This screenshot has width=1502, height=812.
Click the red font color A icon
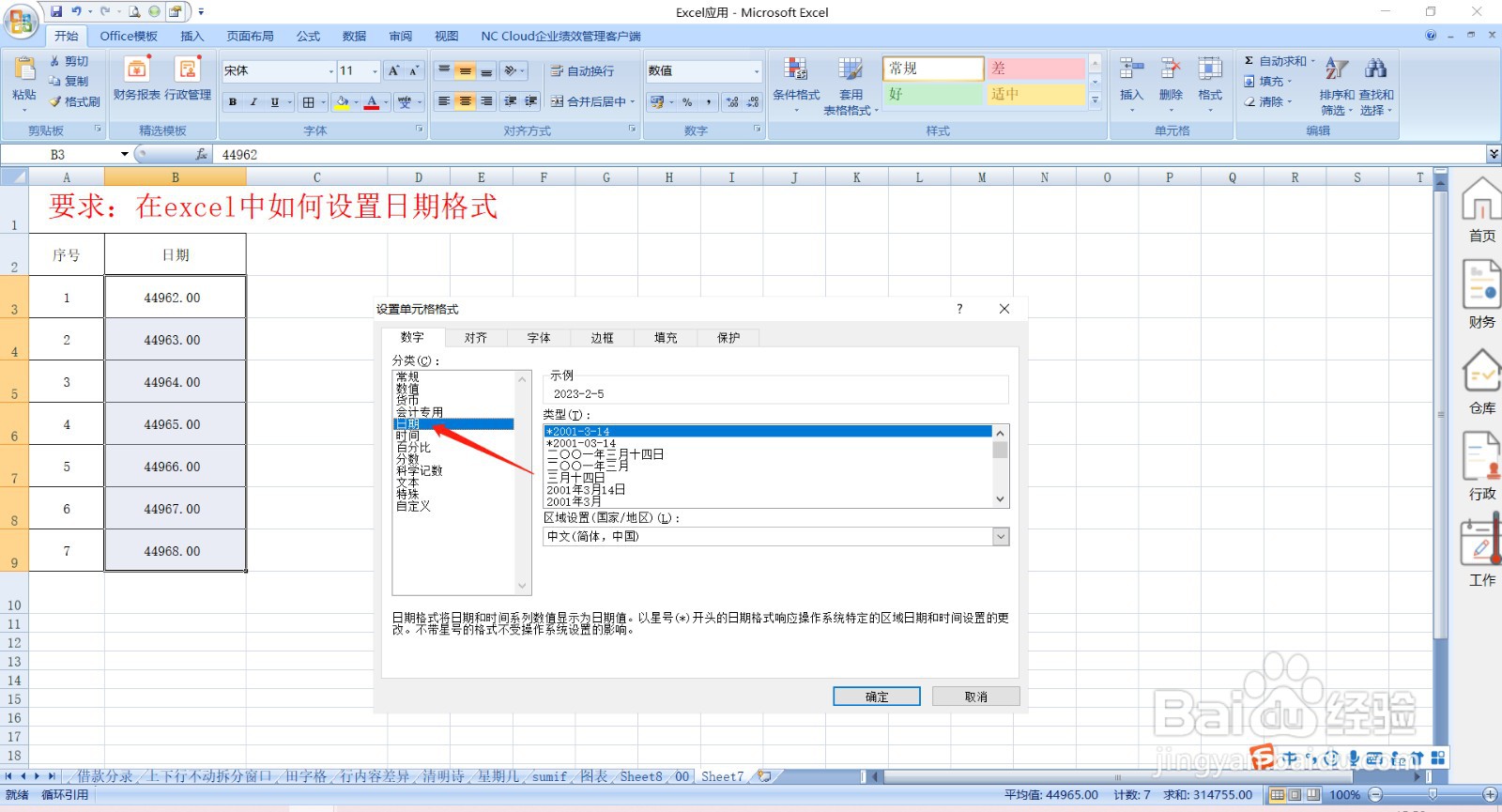[372, 102]
